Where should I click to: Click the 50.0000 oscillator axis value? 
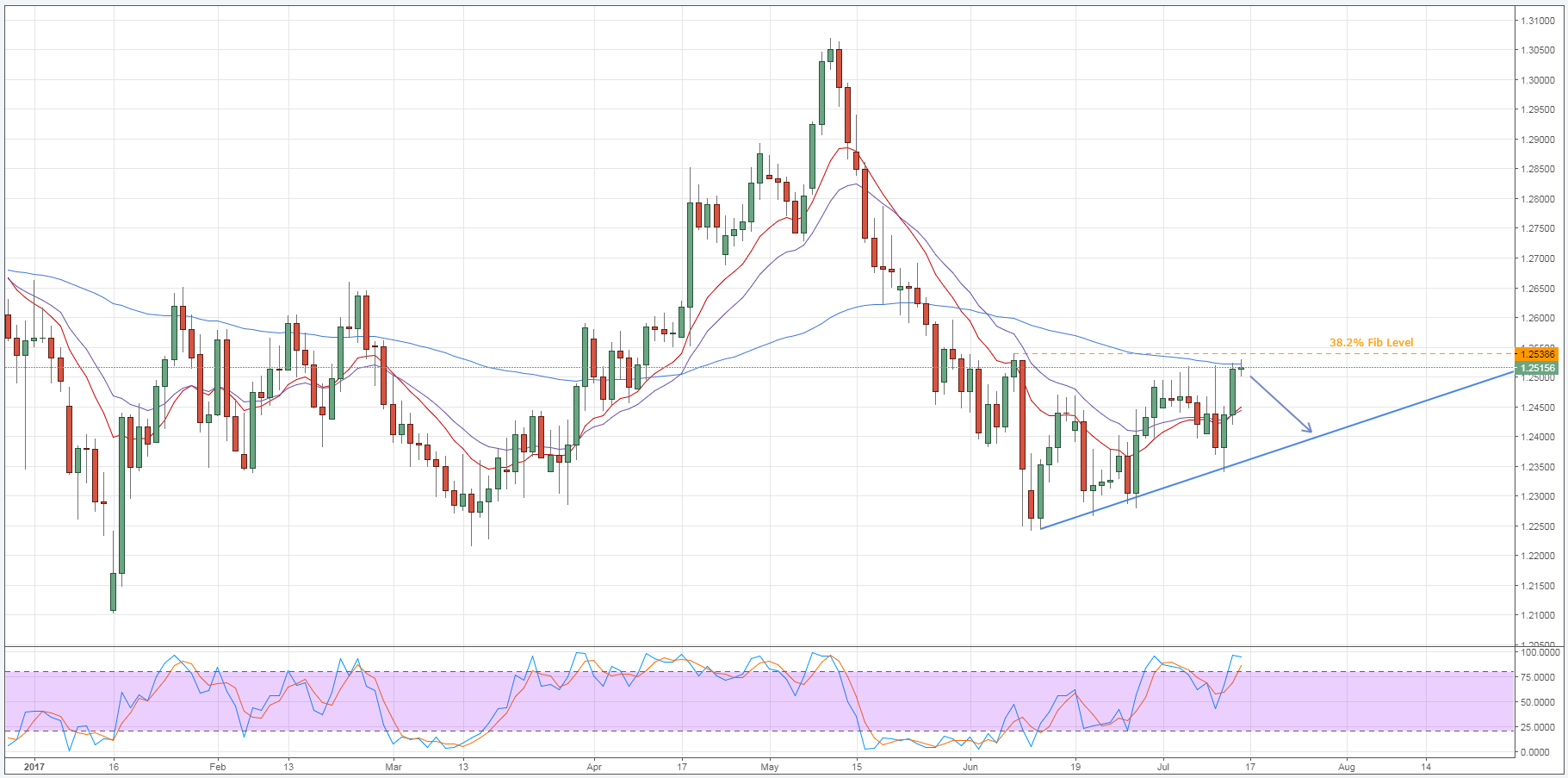[1538, 702]
